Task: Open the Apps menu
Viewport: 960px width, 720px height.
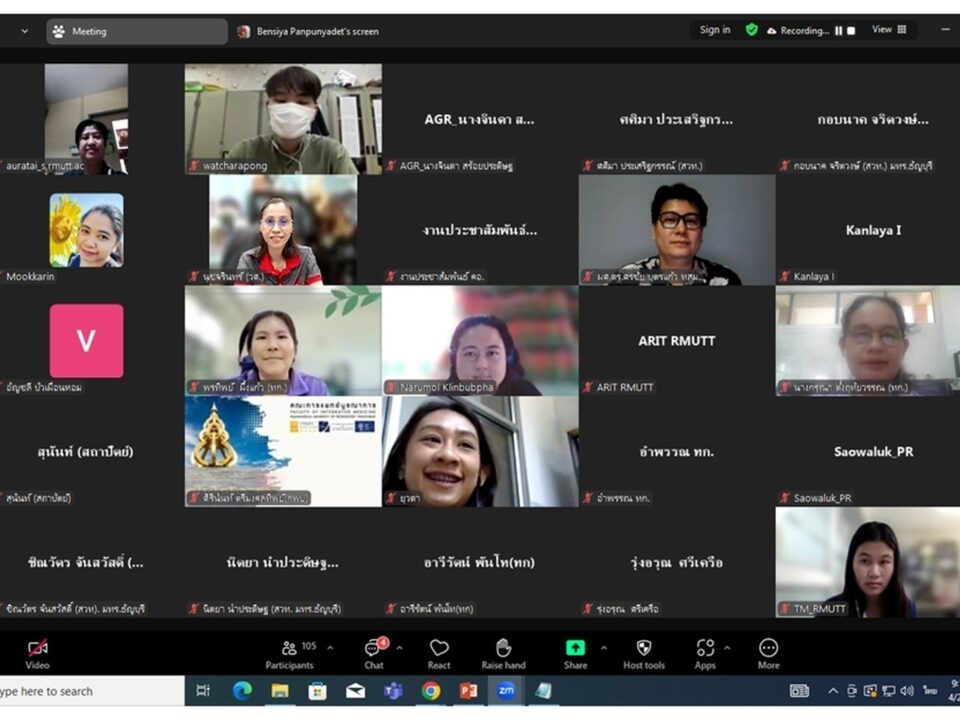Action: tap(705, 654)
